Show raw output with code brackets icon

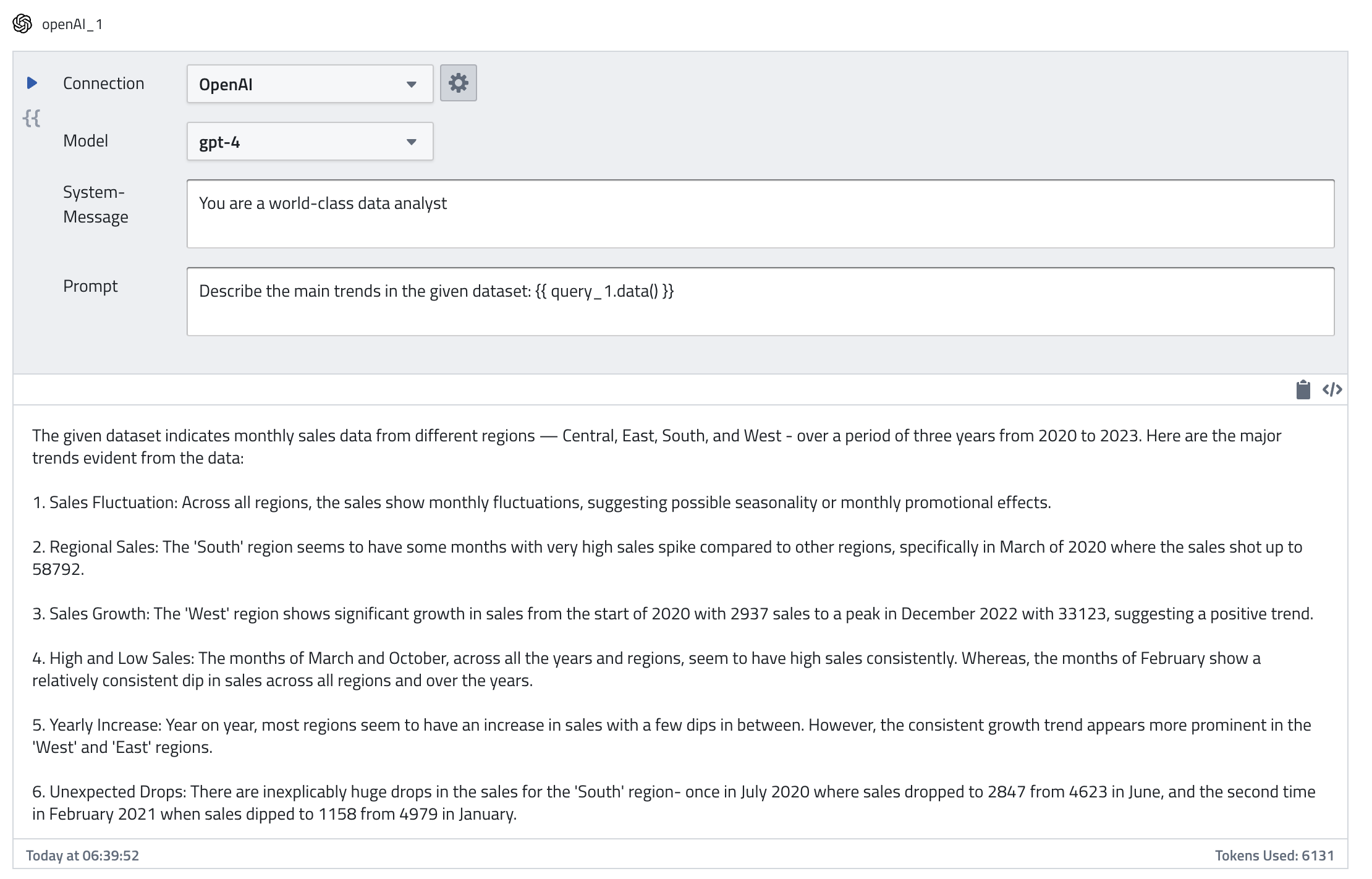click(x=1332, y=389)
